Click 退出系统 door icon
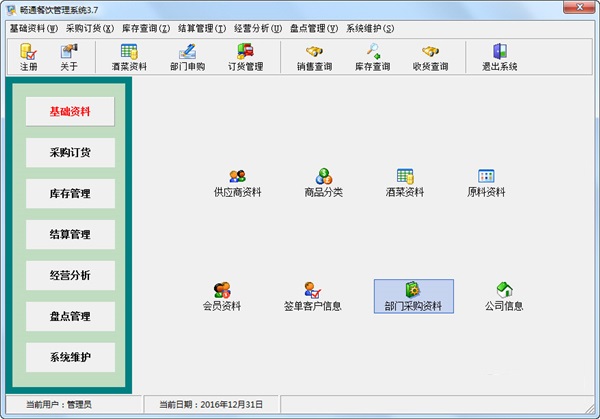 pyautogui.click(x=500, y=57)
